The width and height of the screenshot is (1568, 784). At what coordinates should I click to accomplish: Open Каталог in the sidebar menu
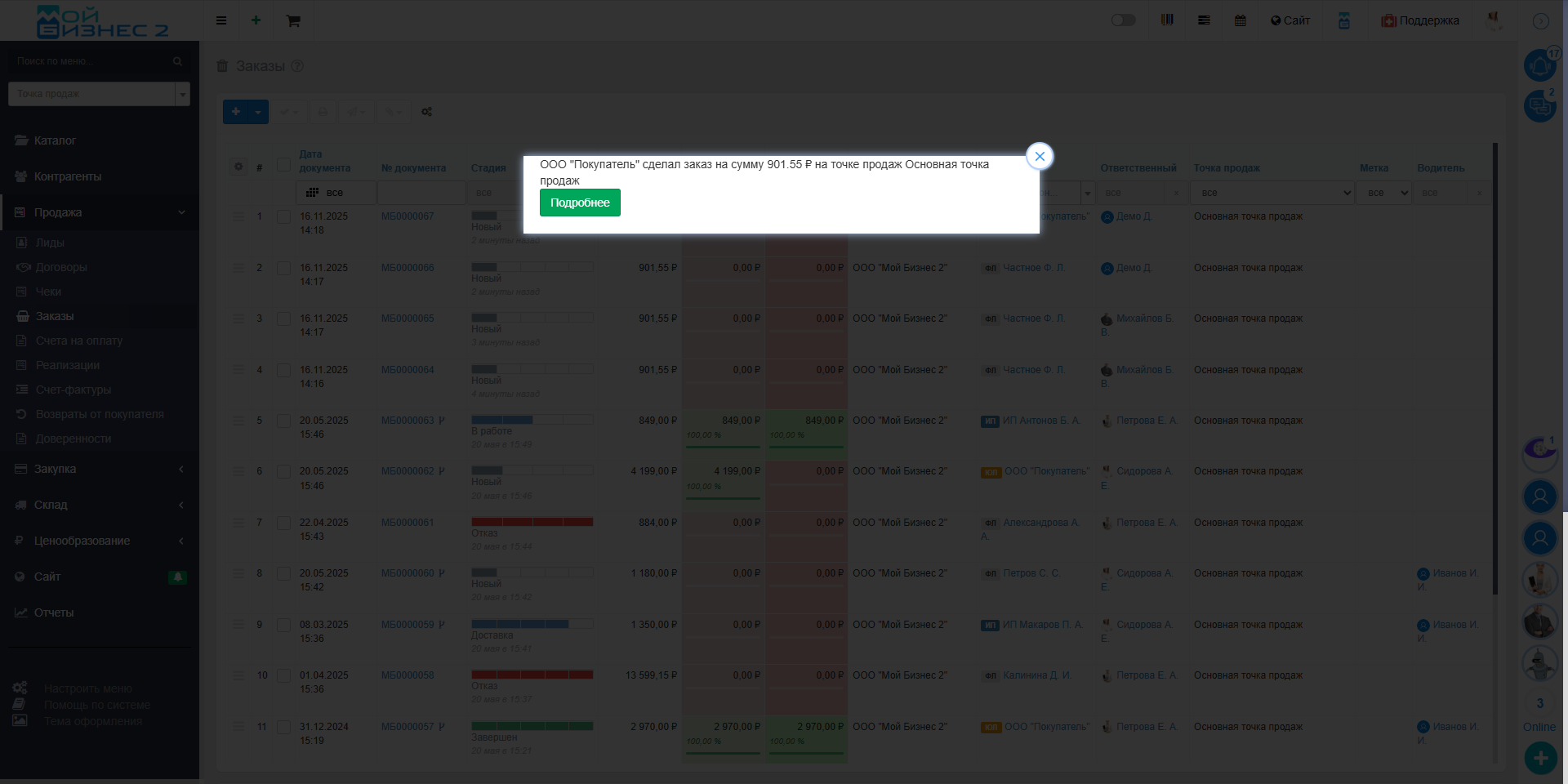coord(55,140)
